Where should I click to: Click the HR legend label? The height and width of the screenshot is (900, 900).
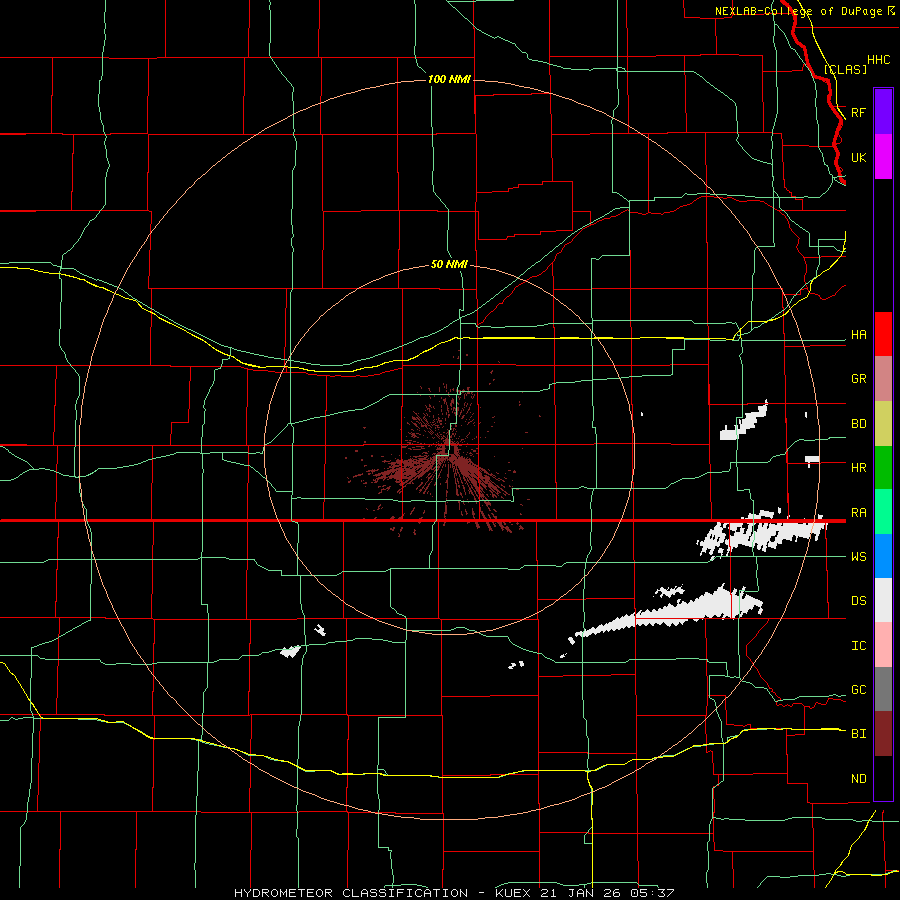[858, 468]
